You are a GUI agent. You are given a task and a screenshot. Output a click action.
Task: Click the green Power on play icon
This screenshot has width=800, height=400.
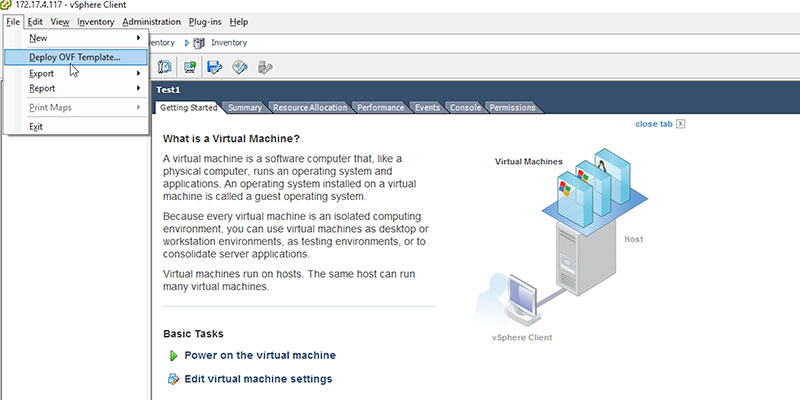pyautogui.click(x=173, y=356)
